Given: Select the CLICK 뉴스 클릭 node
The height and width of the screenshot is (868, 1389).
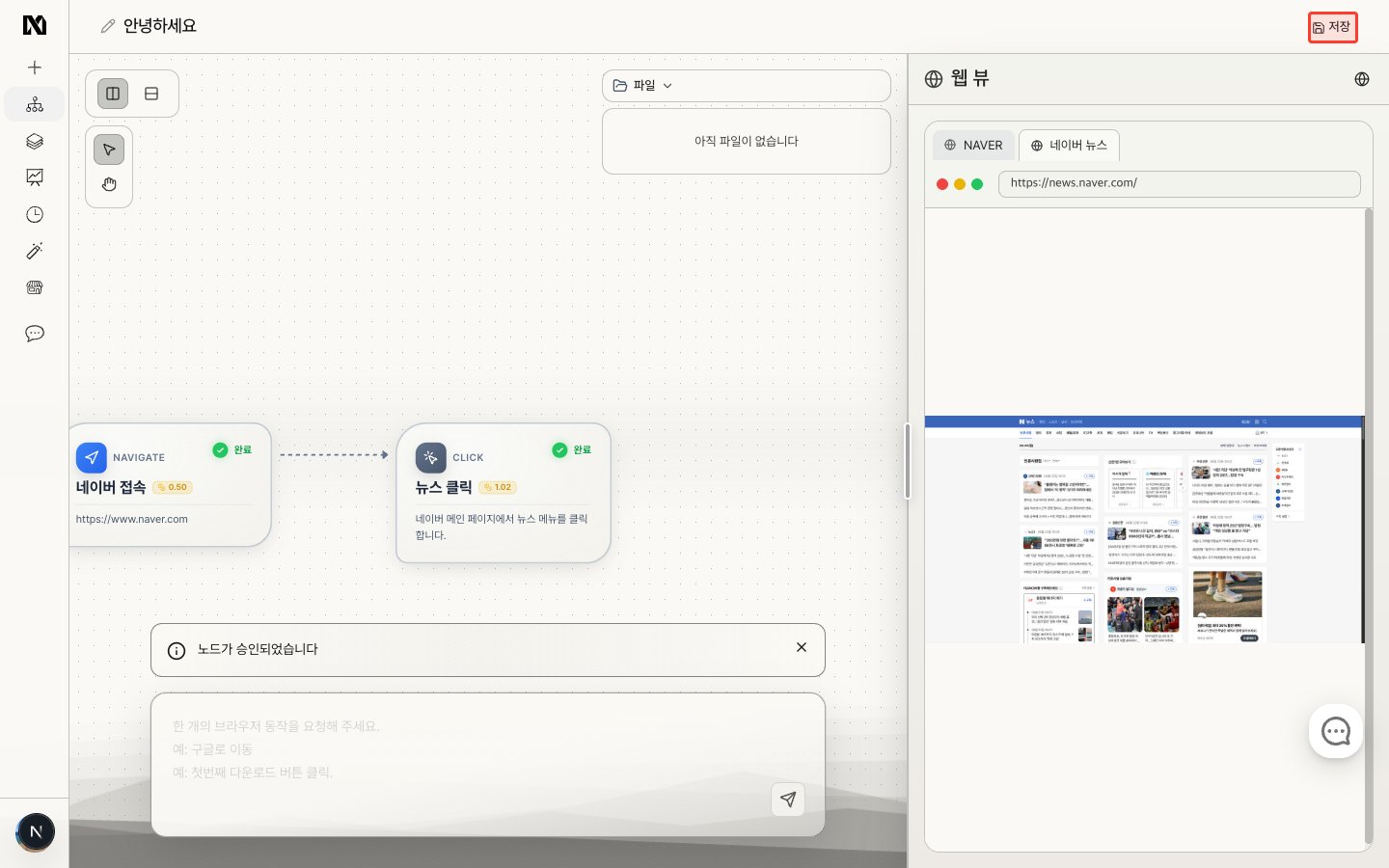Looking at the screenshot, I should (504, 493).
